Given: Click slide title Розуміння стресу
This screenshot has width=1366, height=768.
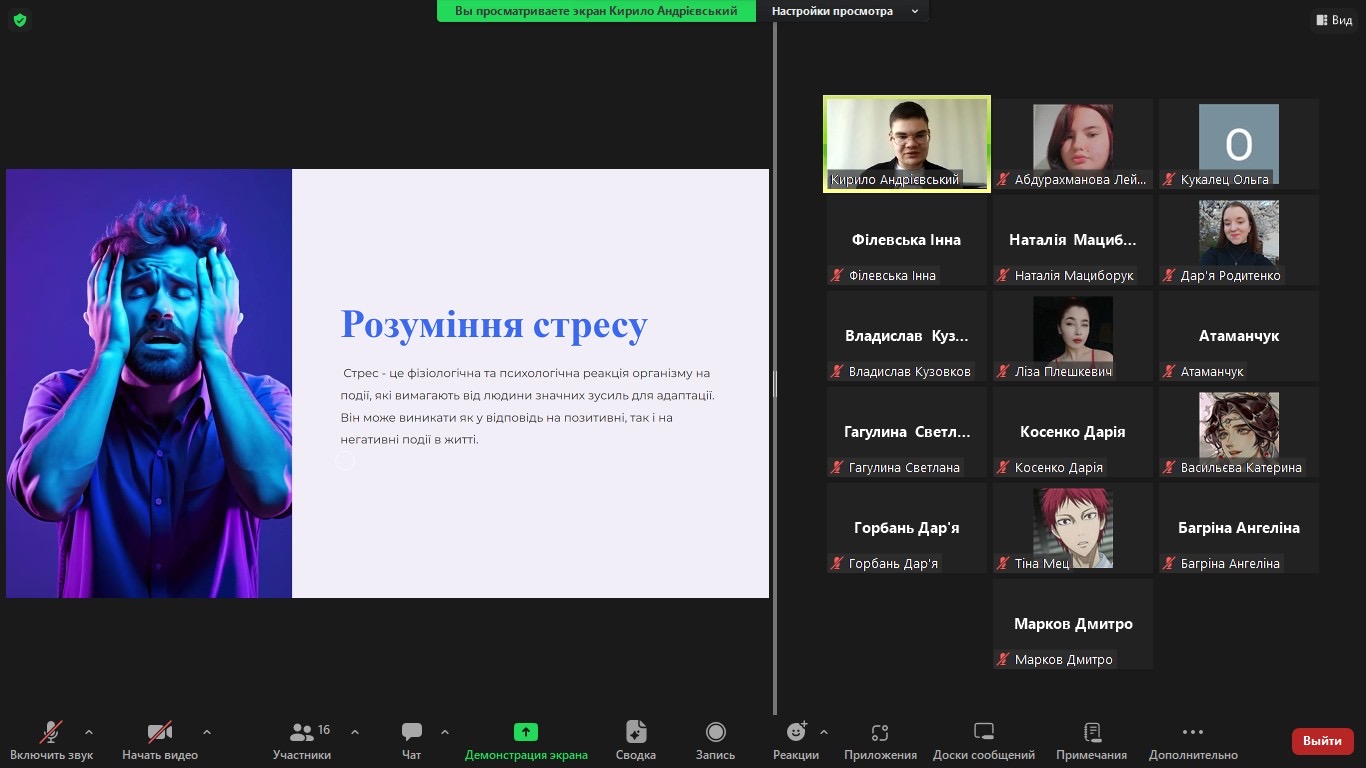Looking at the screenshot, I should (494, 325).
